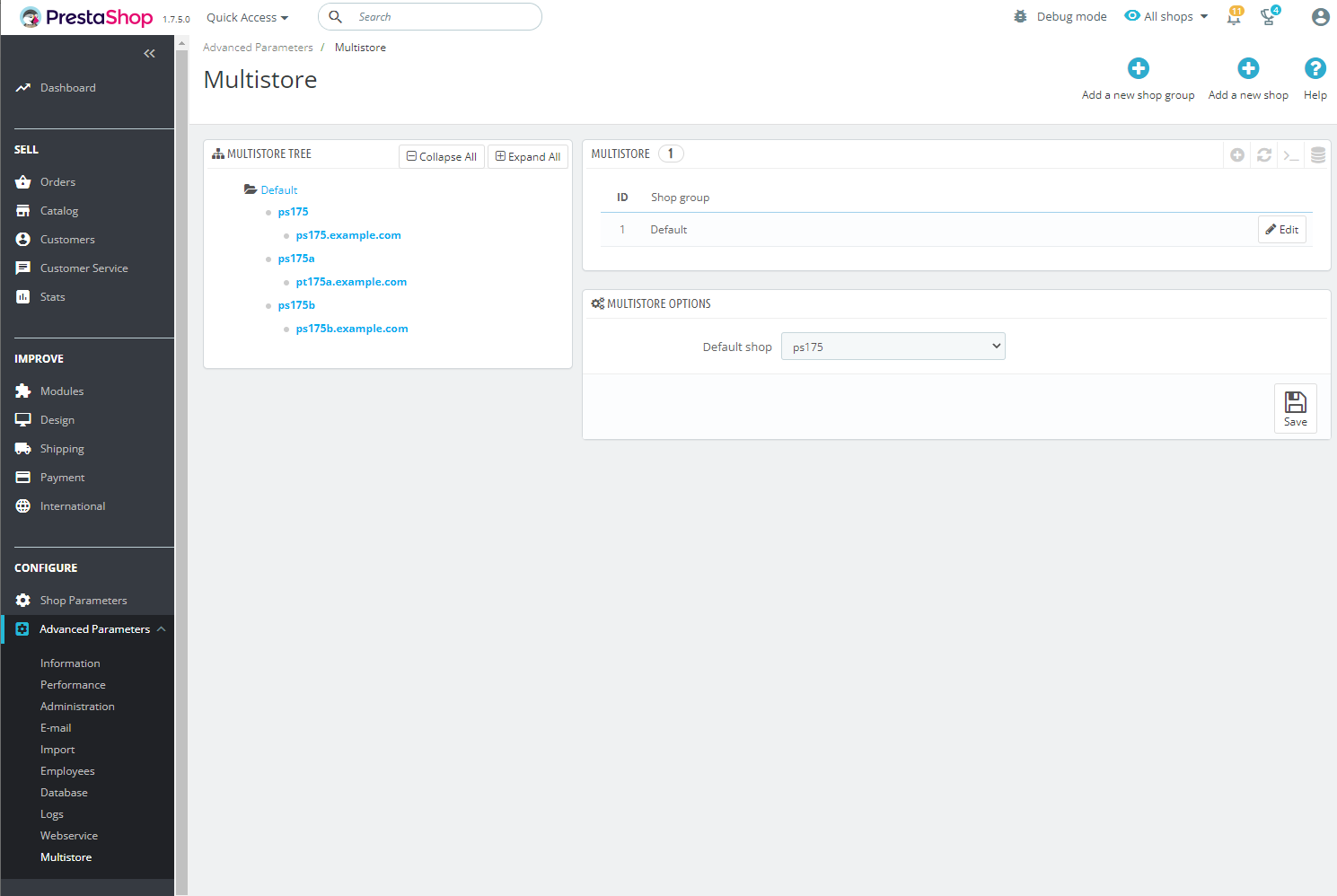Open Multistore submenu
This screenshot has width=1337, height=896.
click(66, 857)
